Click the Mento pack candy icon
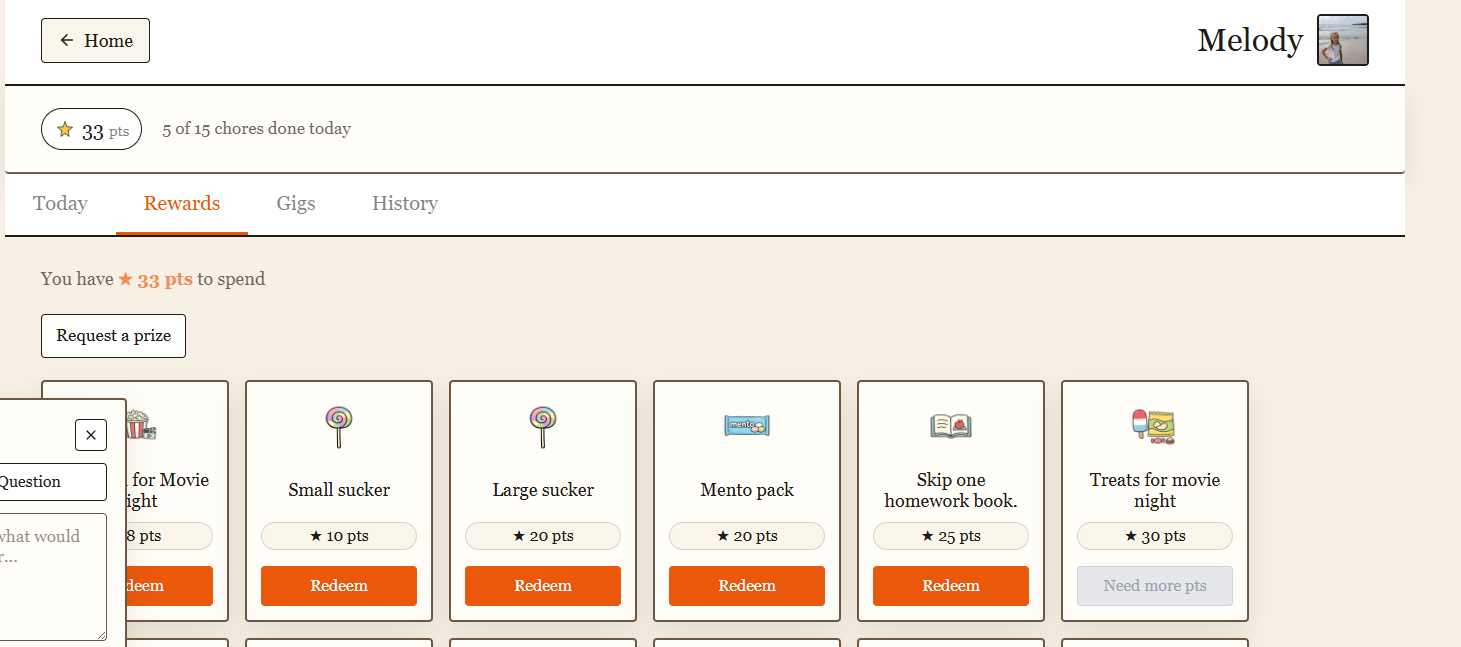Image resolution: width=1461 pixels, height=647 pixels. (x=747, y=426)
